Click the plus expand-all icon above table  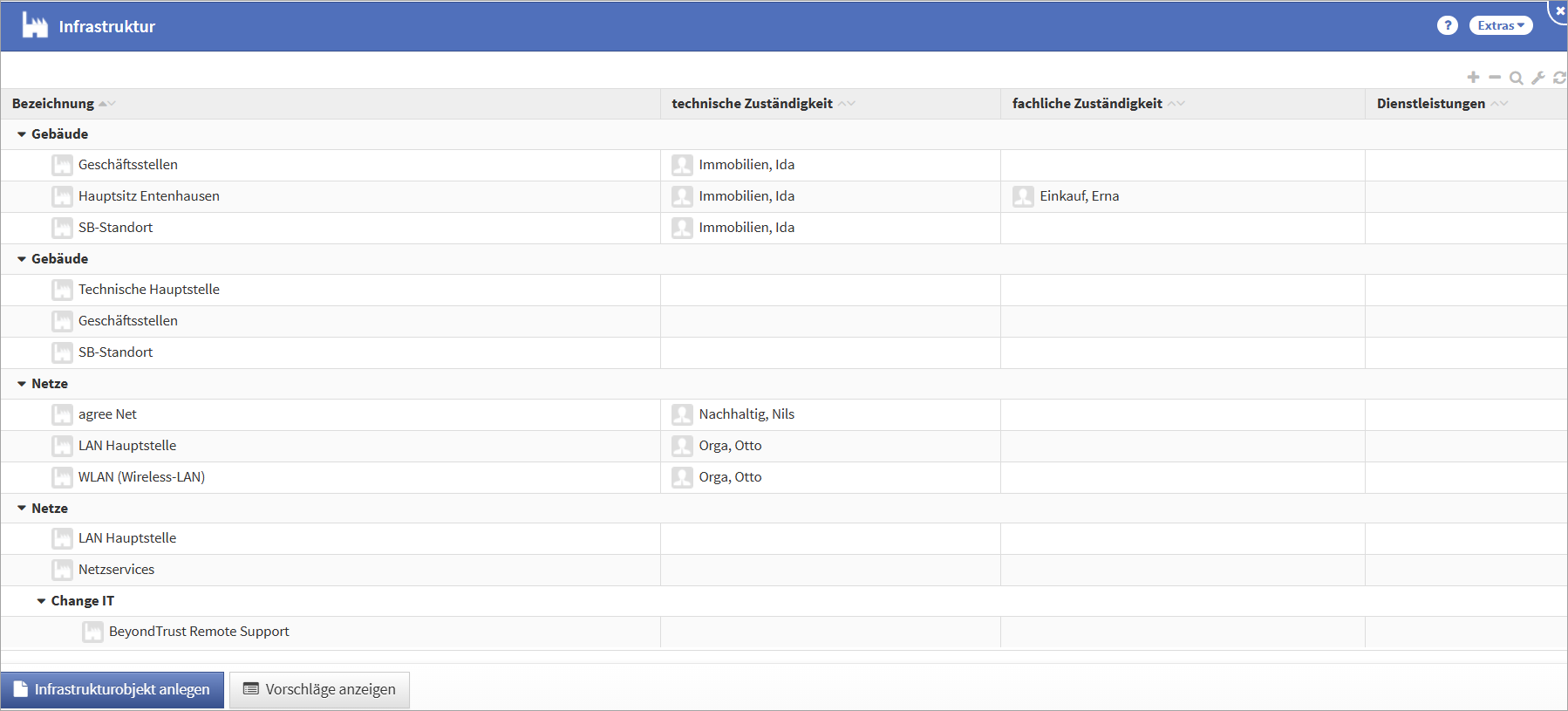coord(1473,78)
